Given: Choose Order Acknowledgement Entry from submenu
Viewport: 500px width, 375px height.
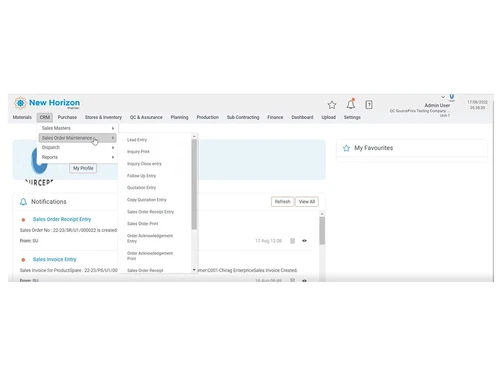Looking at the screenshot, I should click(150, 238).
